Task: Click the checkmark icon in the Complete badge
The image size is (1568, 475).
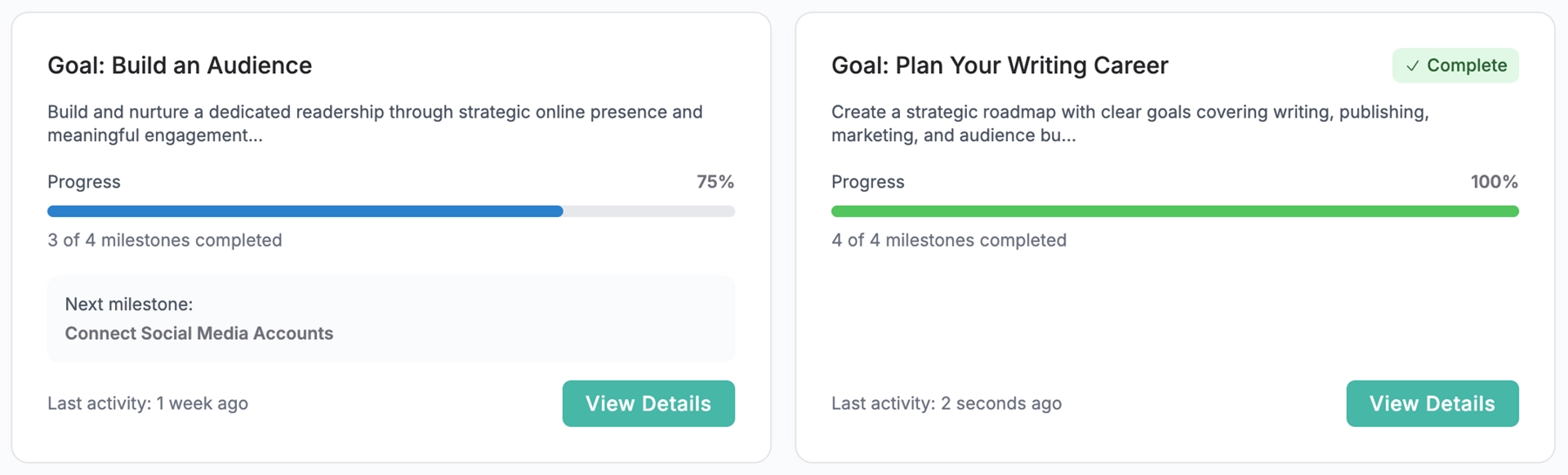Action: pyautogui.click(x=1412, y=66)
